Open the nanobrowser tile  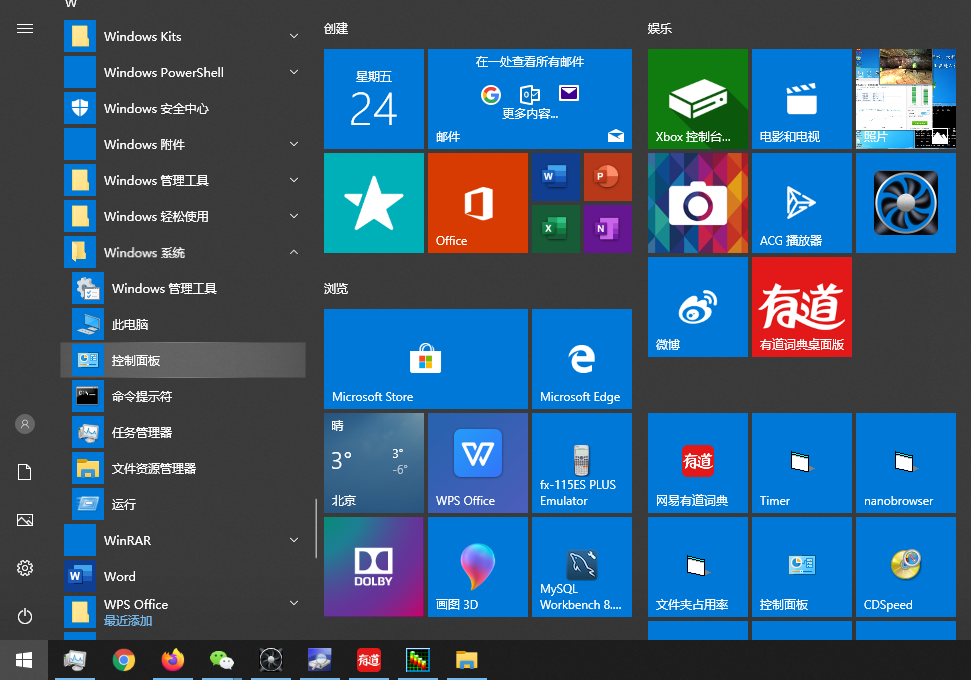pyautogui.click(x=906, y=463)
